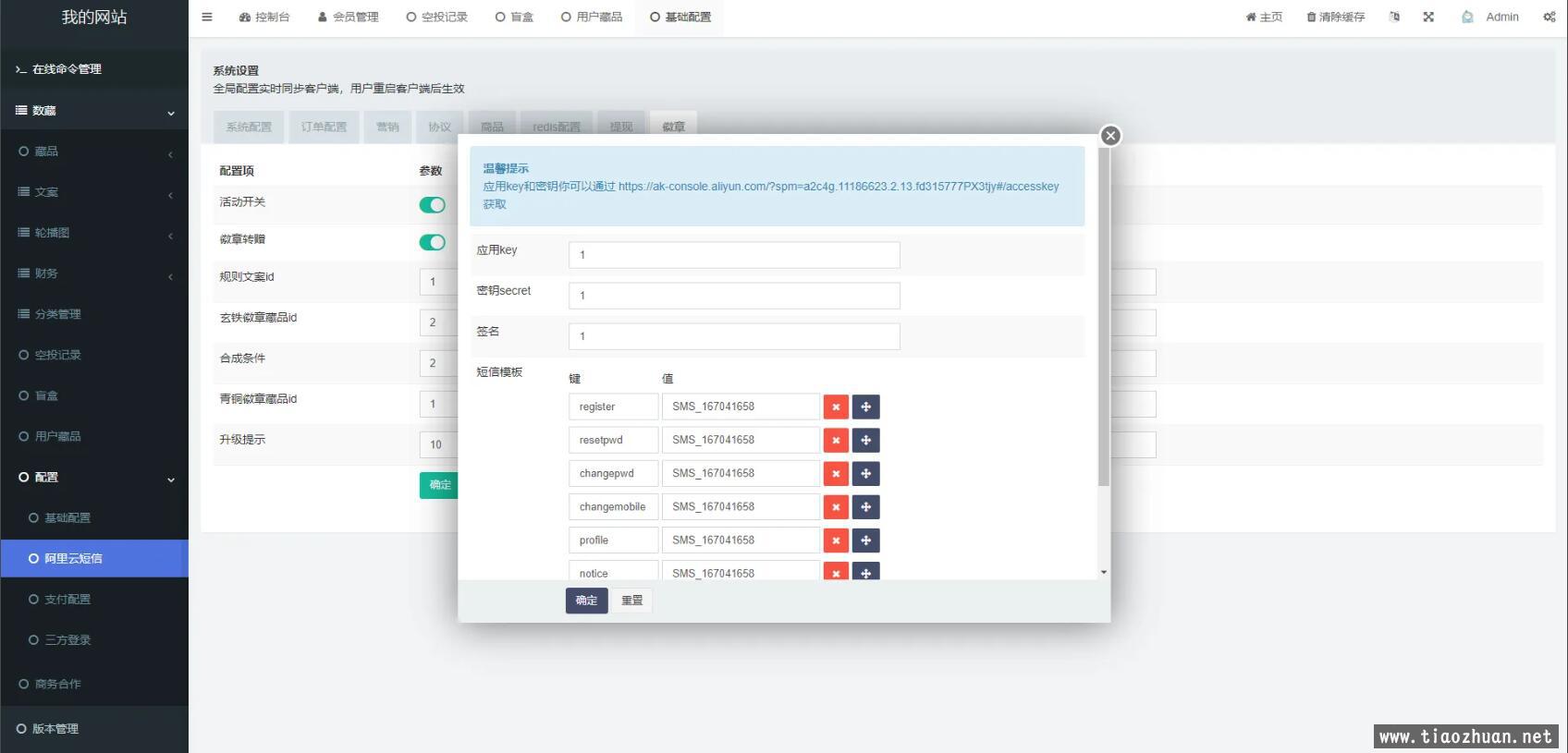Expand the 数藏 sidebar menu
This screenshot has height=753, width=1568.
[x=94, y=111]
